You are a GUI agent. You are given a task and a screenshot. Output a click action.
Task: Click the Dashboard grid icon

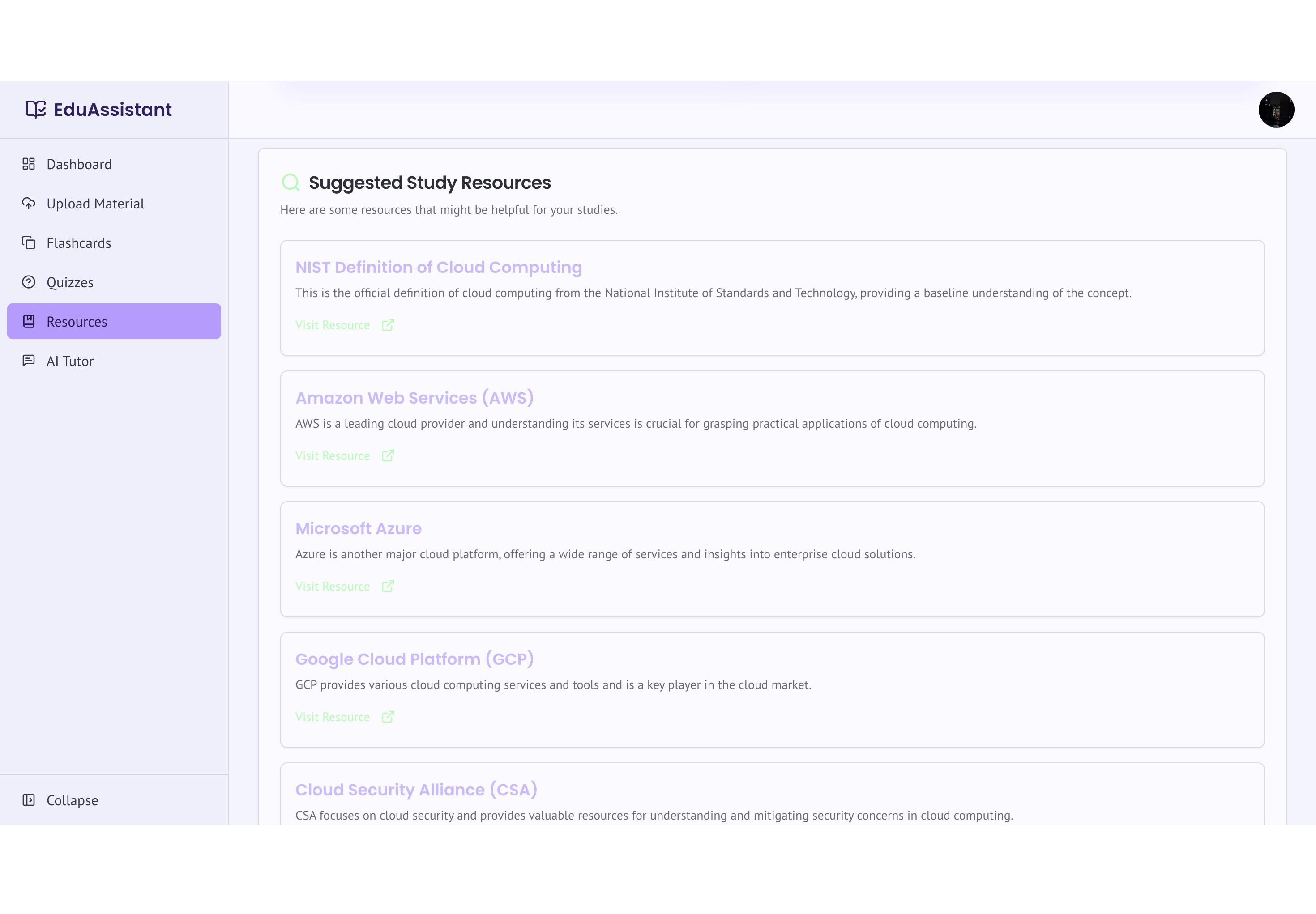coord(29,164)
